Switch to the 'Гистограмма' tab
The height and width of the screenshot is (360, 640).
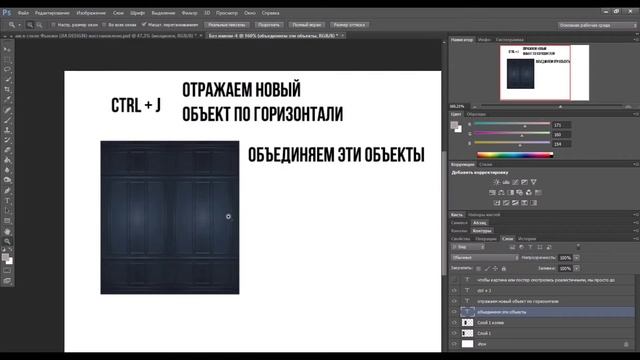tap(510, 40)
